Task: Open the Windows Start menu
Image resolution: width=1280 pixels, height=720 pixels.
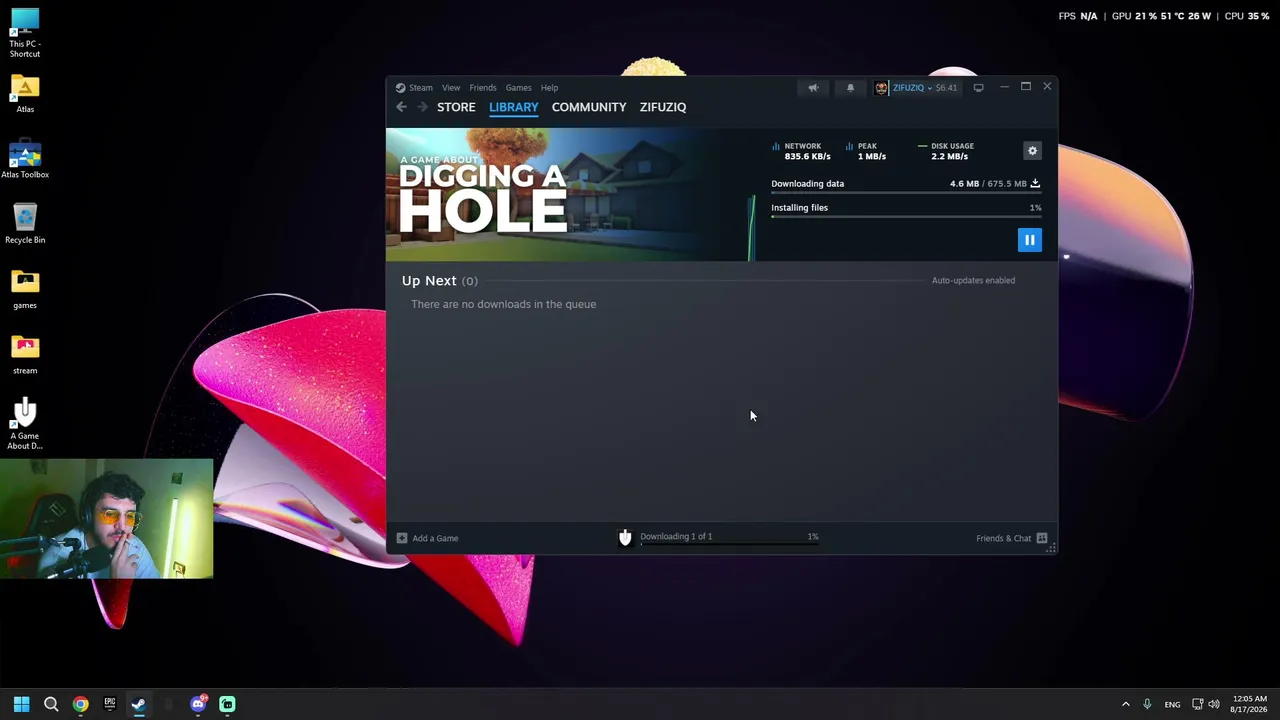Action: tap(21, 704)
